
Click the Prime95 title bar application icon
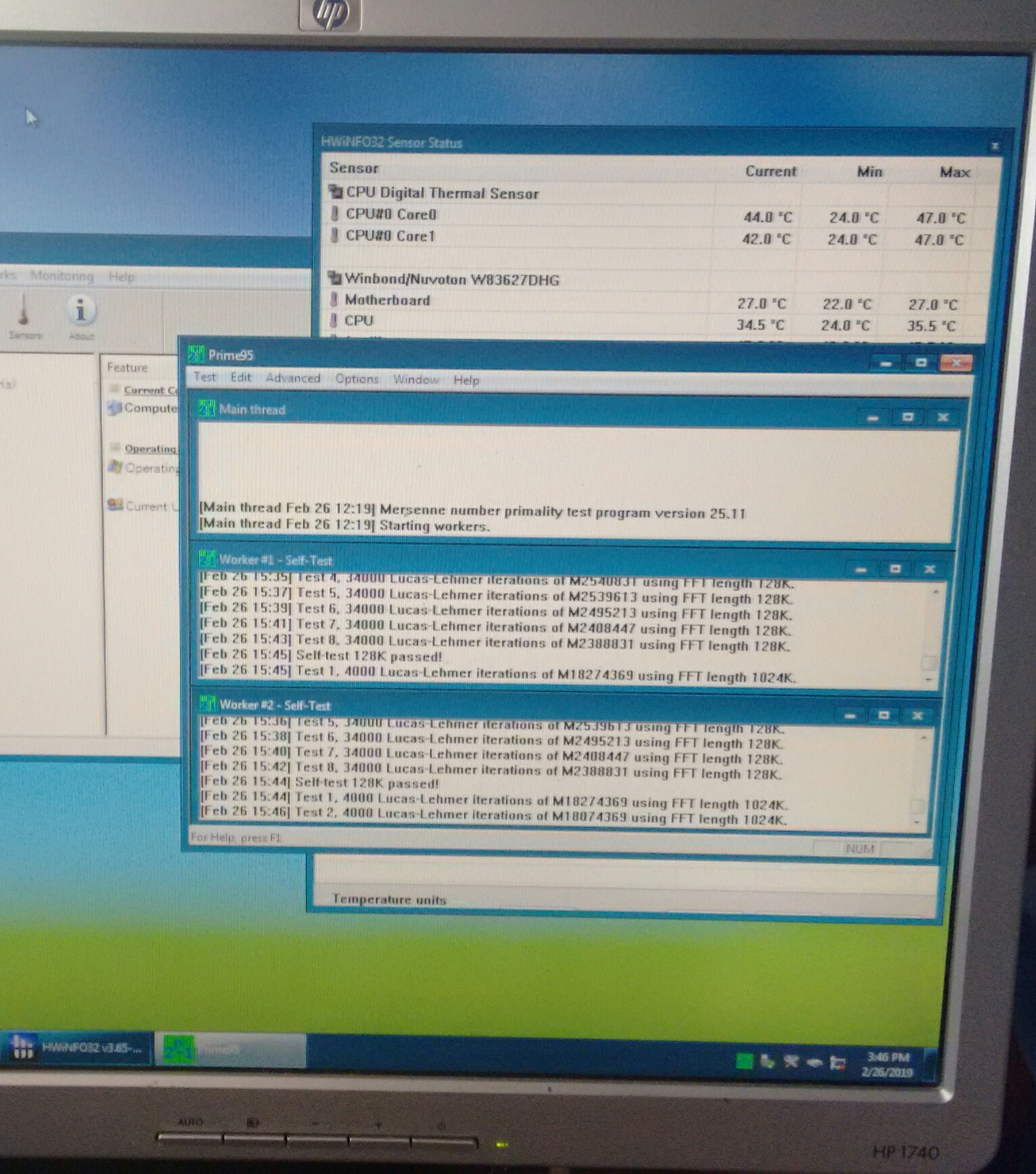pos(196,354)
